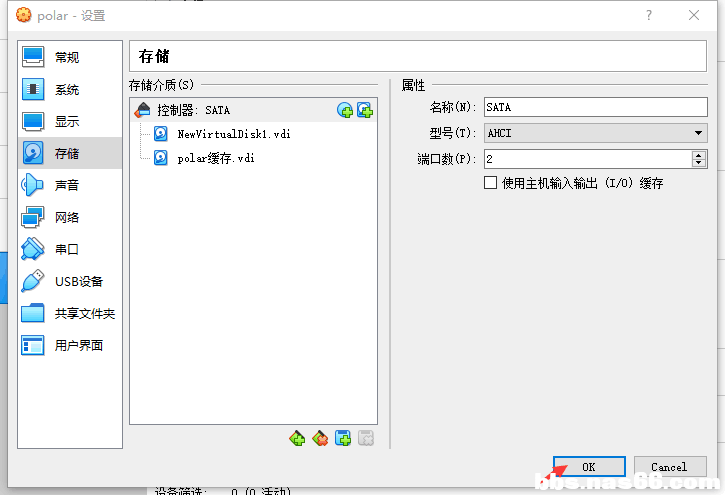Image resolution: width=725 pixels, height=495 pixels.
Task: Click the disabled remove attachment icon
Action: 366,438
